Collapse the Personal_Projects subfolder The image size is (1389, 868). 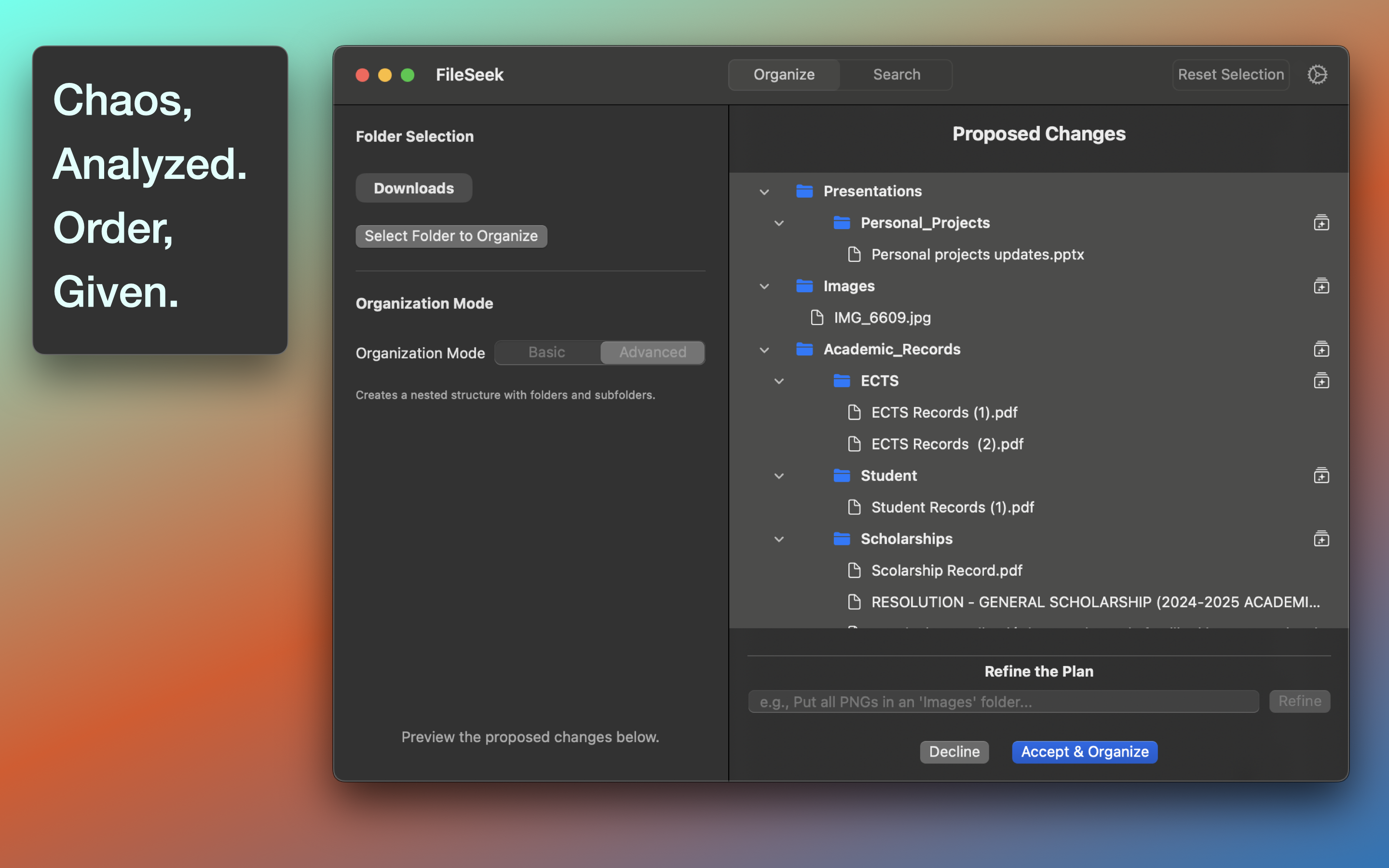click(779, 223)
